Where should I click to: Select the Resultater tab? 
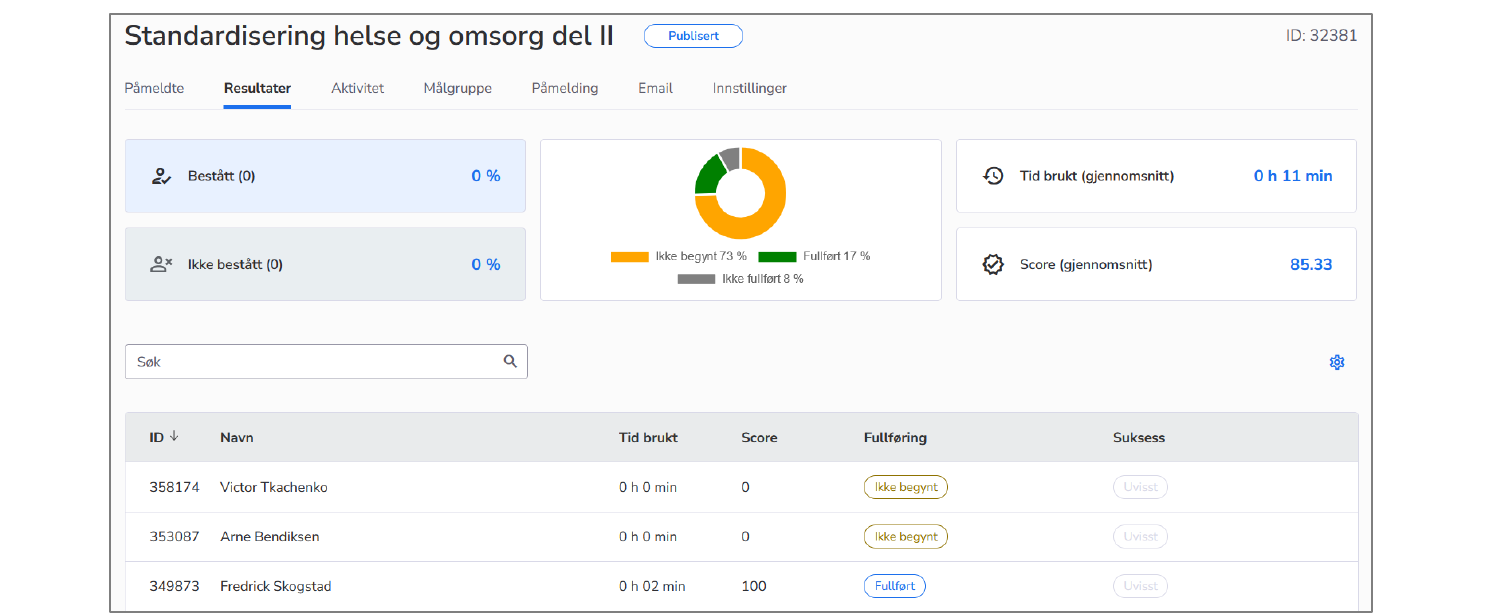click(x=257, y=88)
